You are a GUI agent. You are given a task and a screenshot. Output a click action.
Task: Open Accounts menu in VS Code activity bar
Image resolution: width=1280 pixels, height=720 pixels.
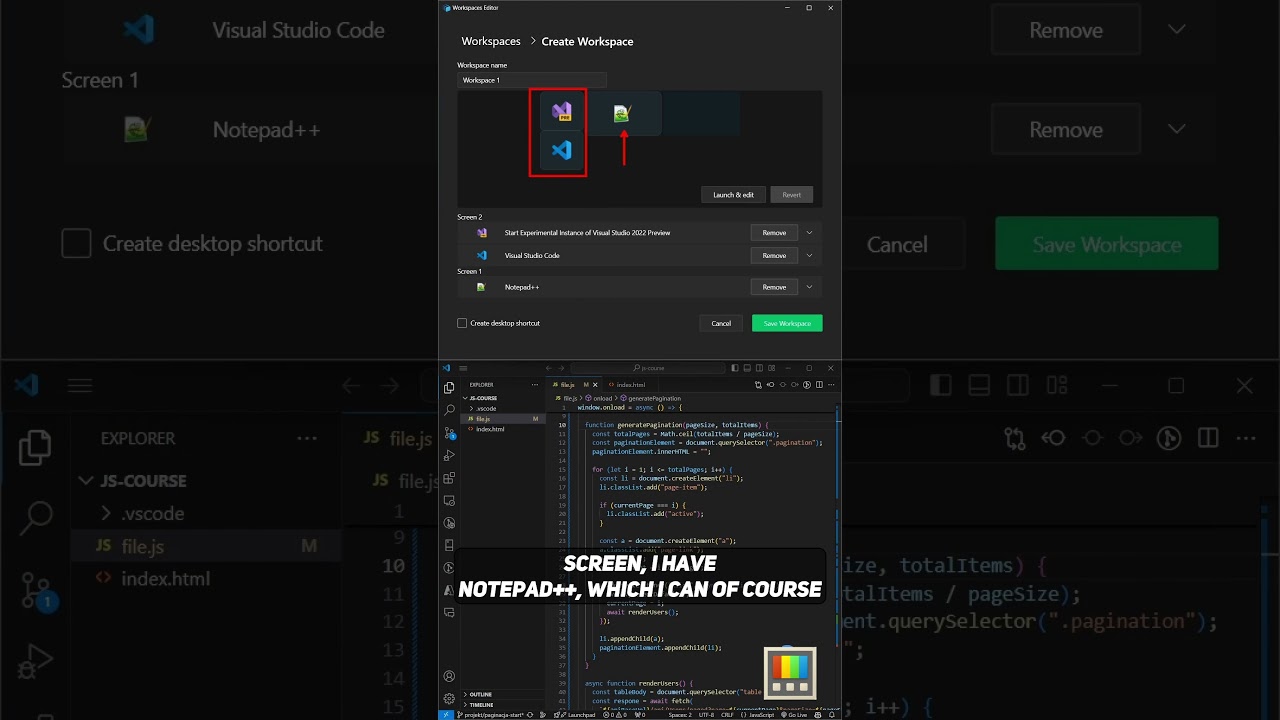click(449, 676)
